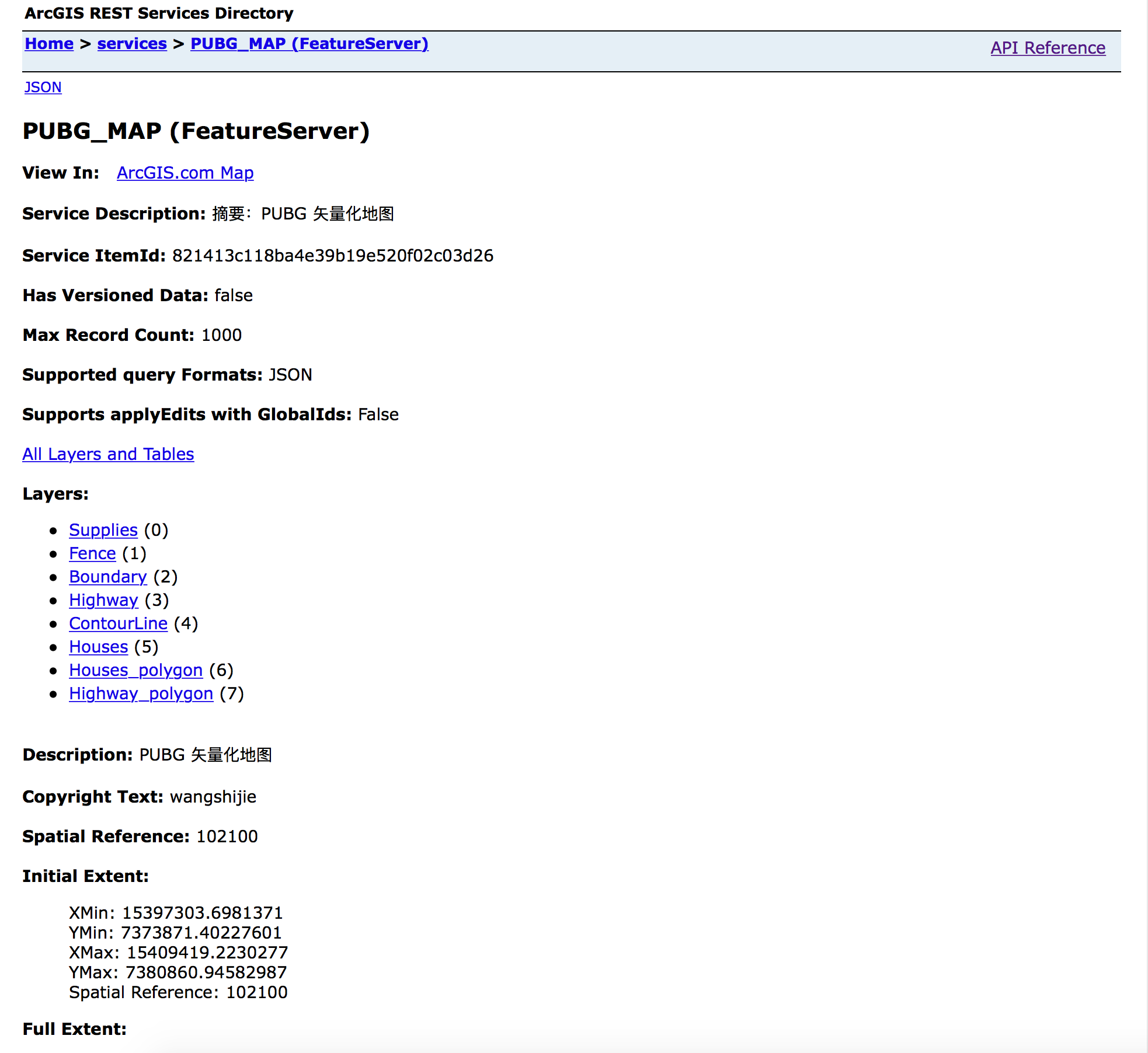Open the ContourLine layer
The width and height of the screenshot is (1148, 1053).
tap(118, 623)
